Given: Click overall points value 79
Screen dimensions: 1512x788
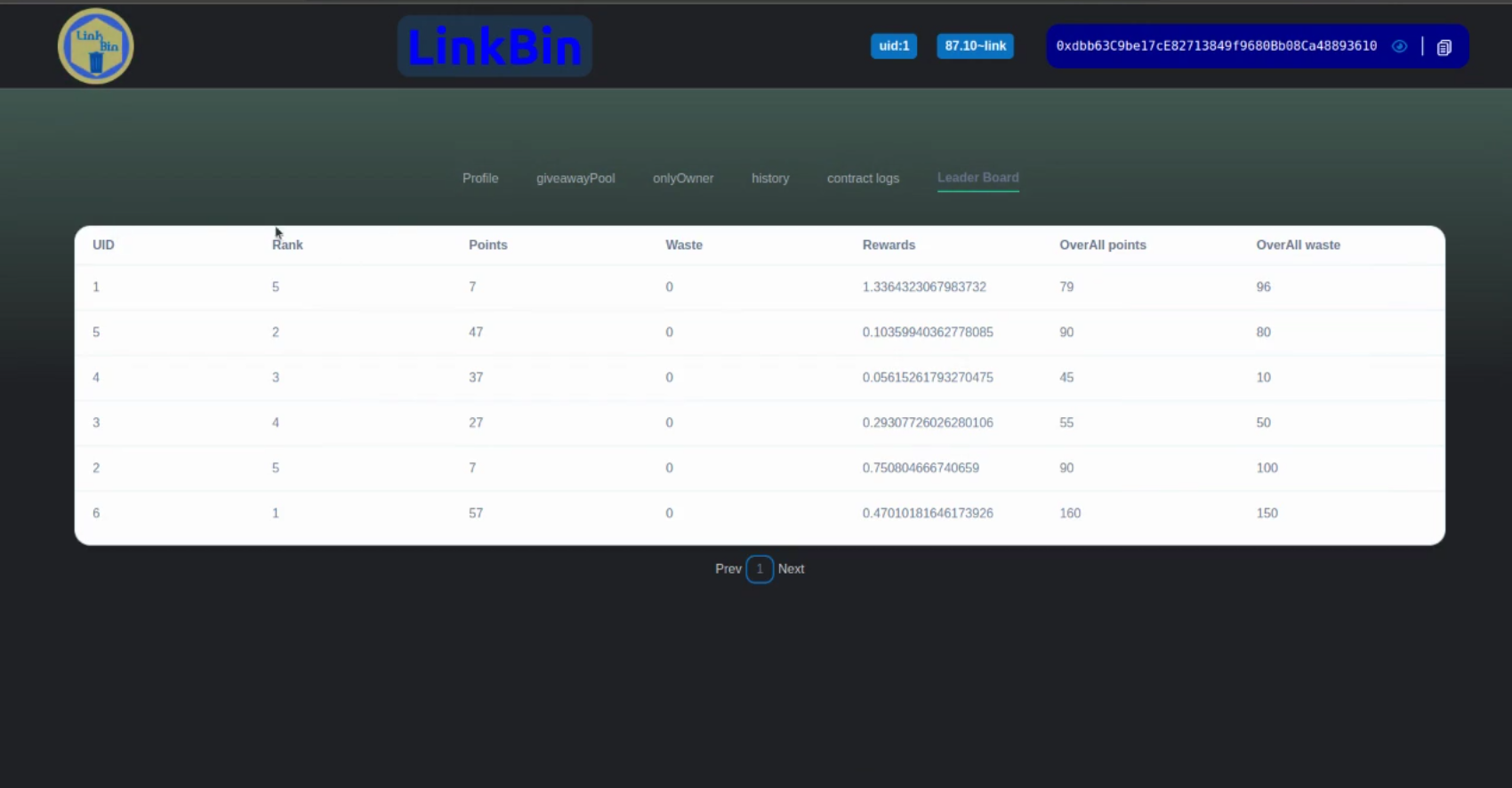Looking at the screenshot, I should pyautogui.click(x=1066, y=286).
